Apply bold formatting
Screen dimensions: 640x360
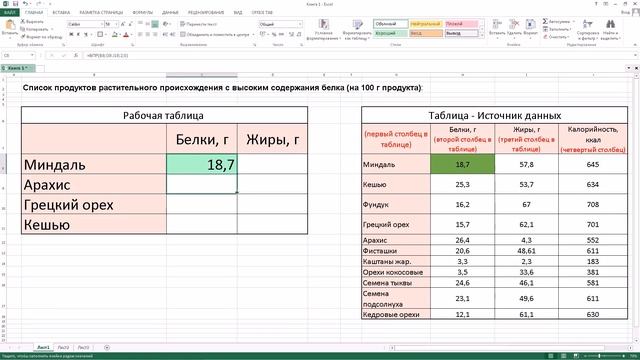point(71,35)
